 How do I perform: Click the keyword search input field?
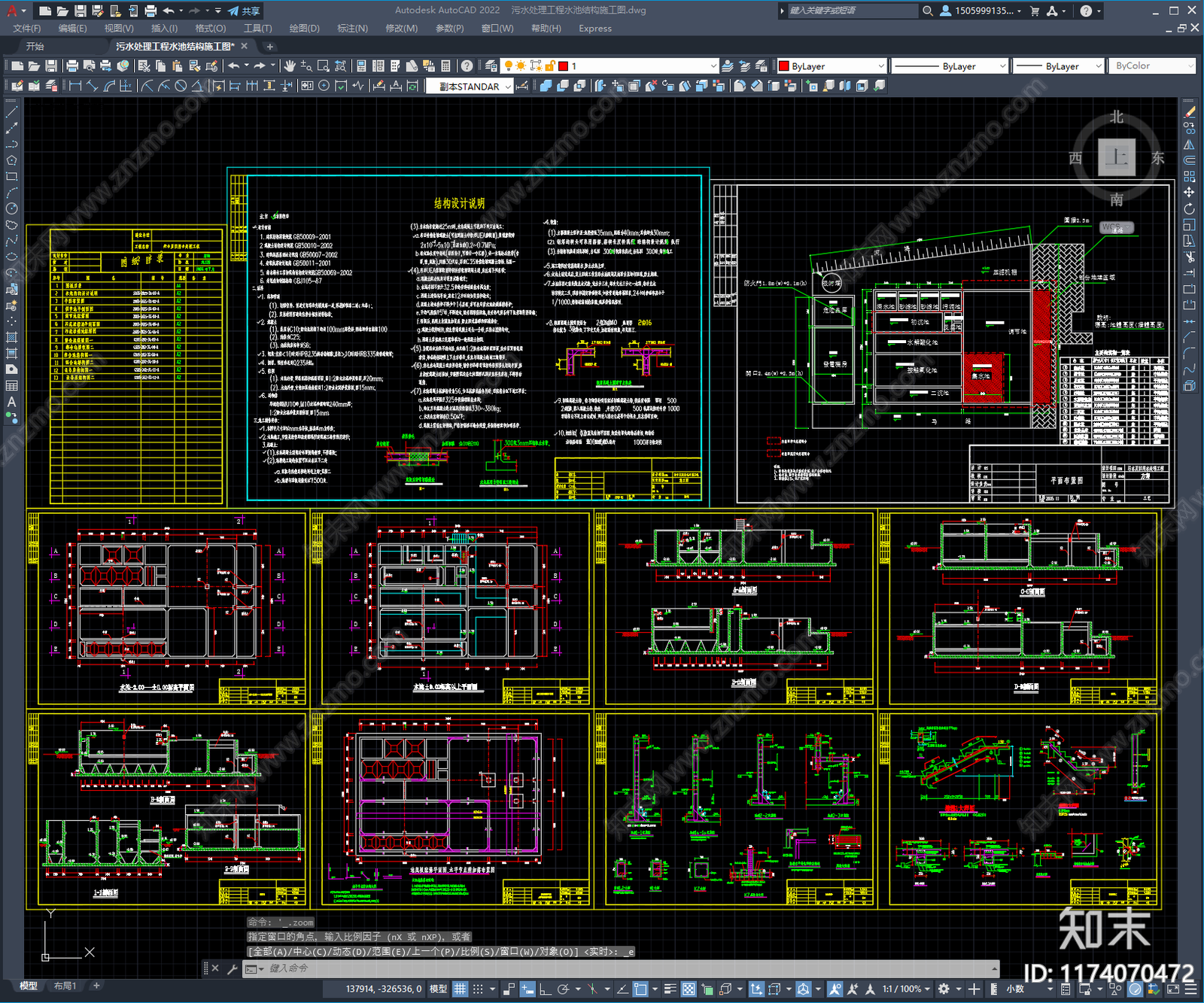[x=850, y=11]
